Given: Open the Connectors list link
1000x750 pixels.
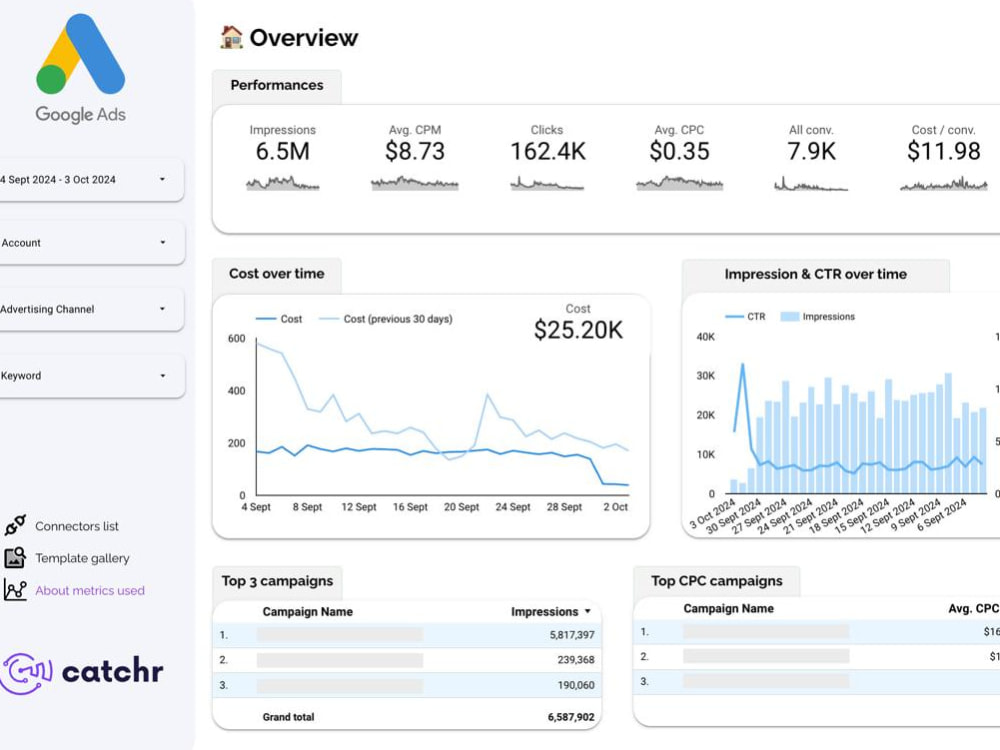Looking at the screenshot, I should [x=77, y=526].
